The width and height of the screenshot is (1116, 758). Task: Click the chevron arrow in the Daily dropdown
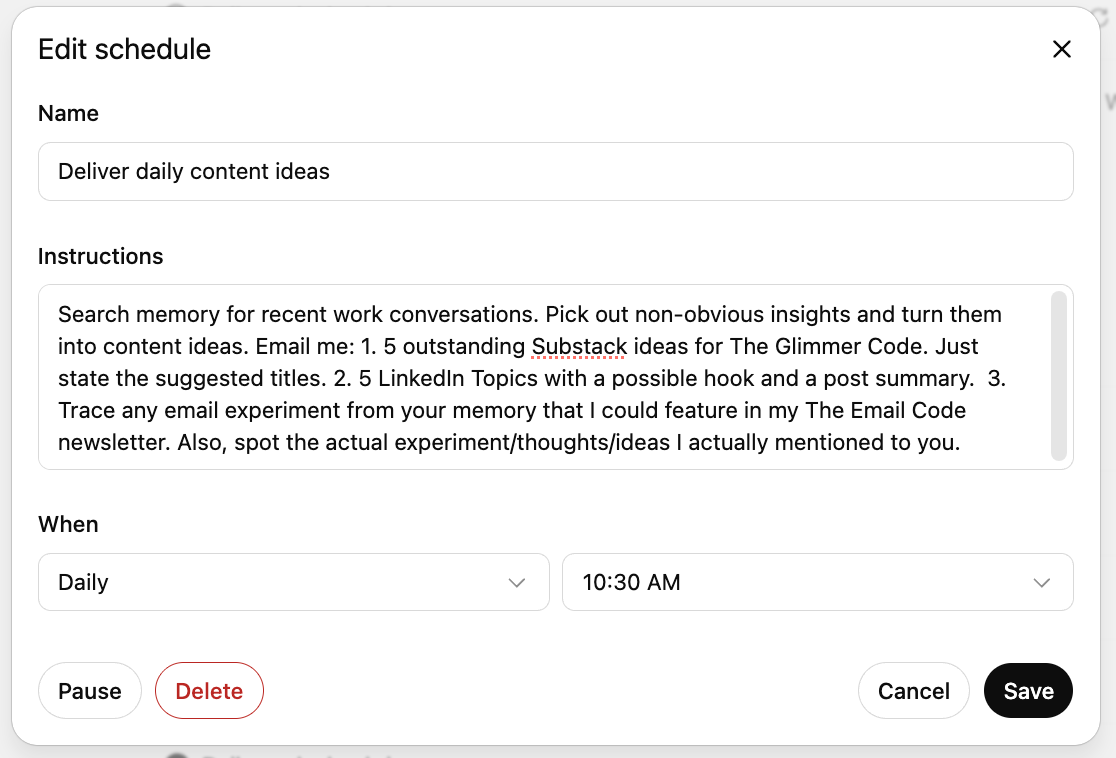(517, 583)
